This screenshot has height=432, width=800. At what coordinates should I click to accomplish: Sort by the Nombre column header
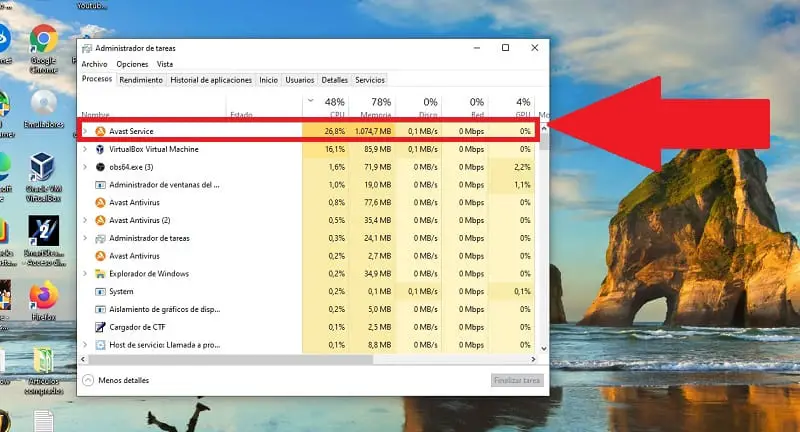pyautogui.click(x=152, y=107)
